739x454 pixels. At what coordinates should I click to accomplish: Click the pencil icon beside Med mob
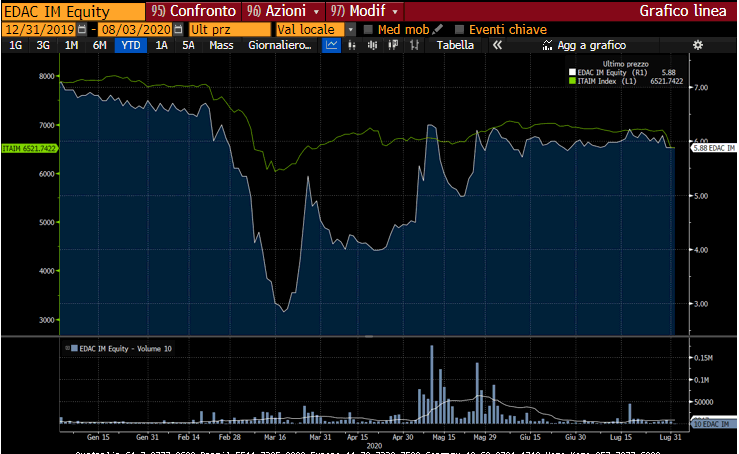(x=438, y=29)
